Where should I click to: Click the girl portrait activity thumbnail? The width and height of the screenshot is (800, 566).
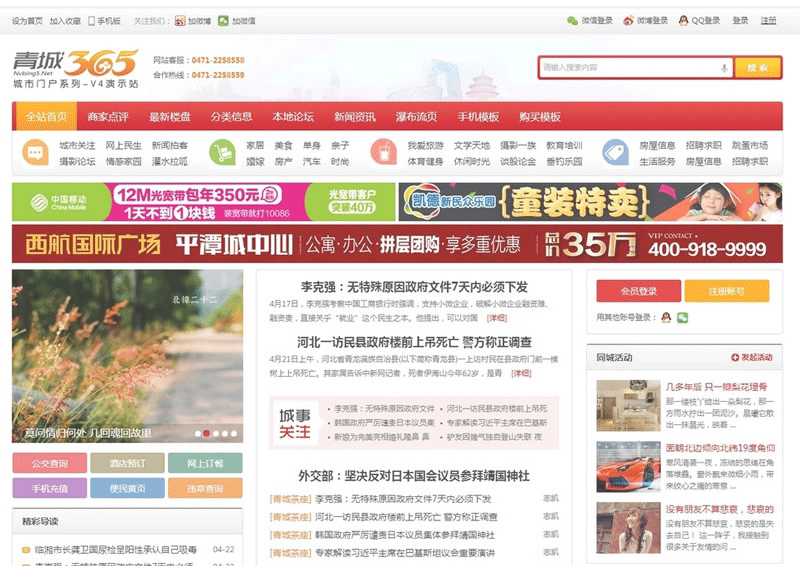[628, 528]
